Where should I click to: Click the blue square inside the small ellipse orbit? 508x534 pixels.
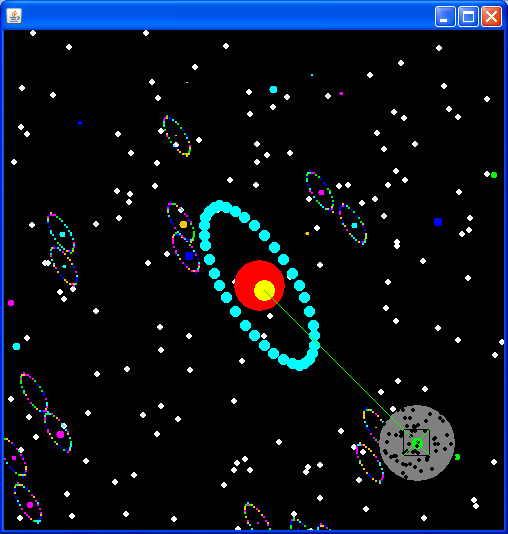pyautogui.click(x=189, y=256)
